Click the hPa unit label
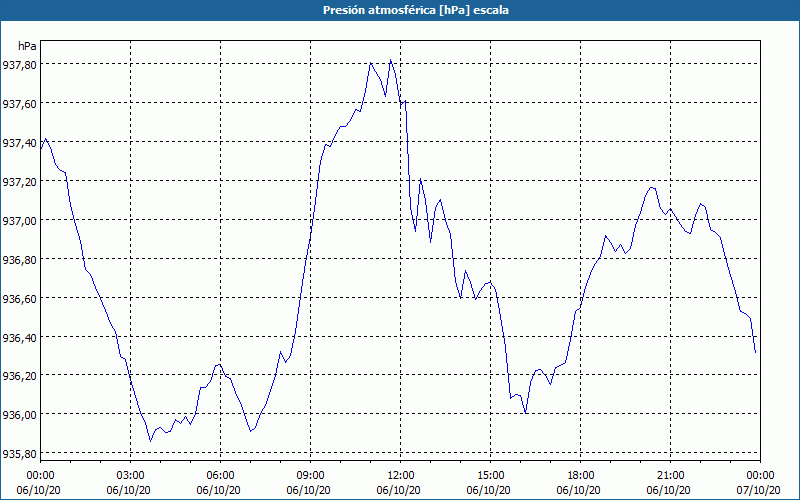 coord(27,46)
